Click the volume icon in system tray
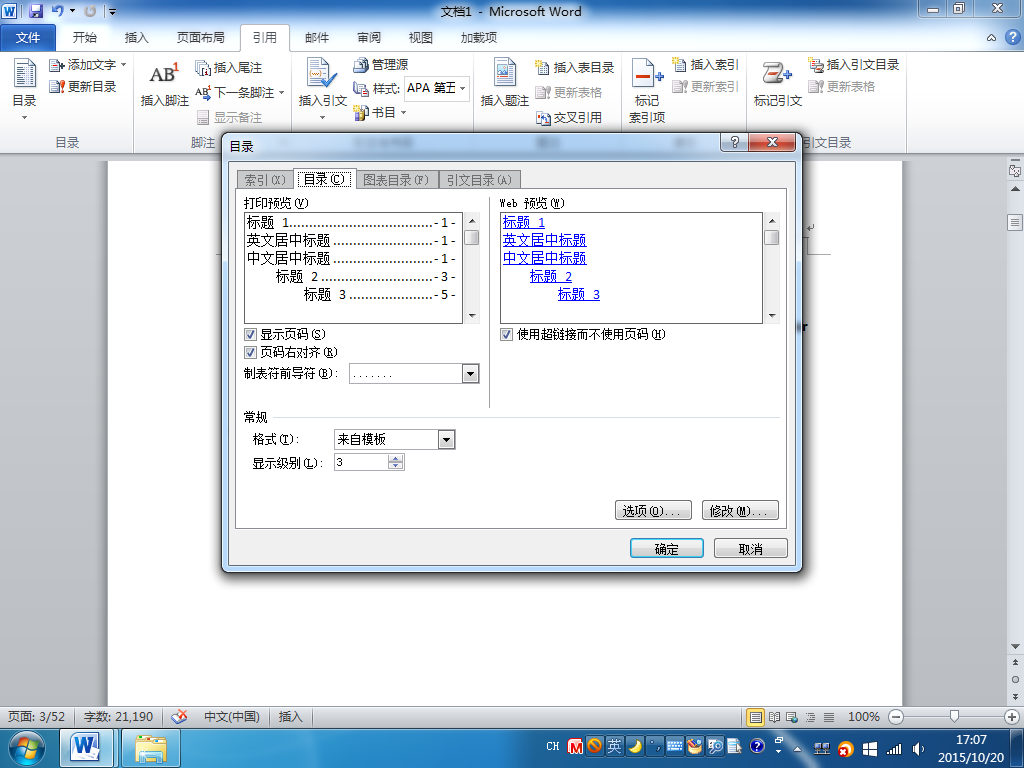Image resolution: width=1024 pixels, height=768 pixels. 918,749
